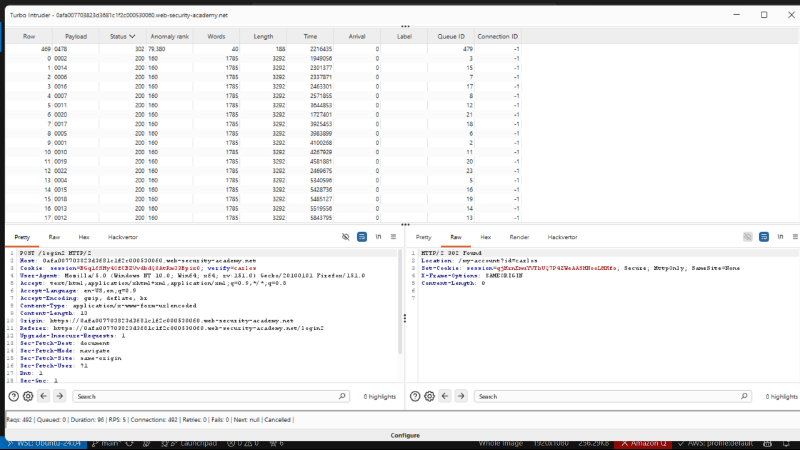Viewport: 800px width, 450px height.
Task: Click magnifier icon in response search box
Action: [x=744, y=396]
